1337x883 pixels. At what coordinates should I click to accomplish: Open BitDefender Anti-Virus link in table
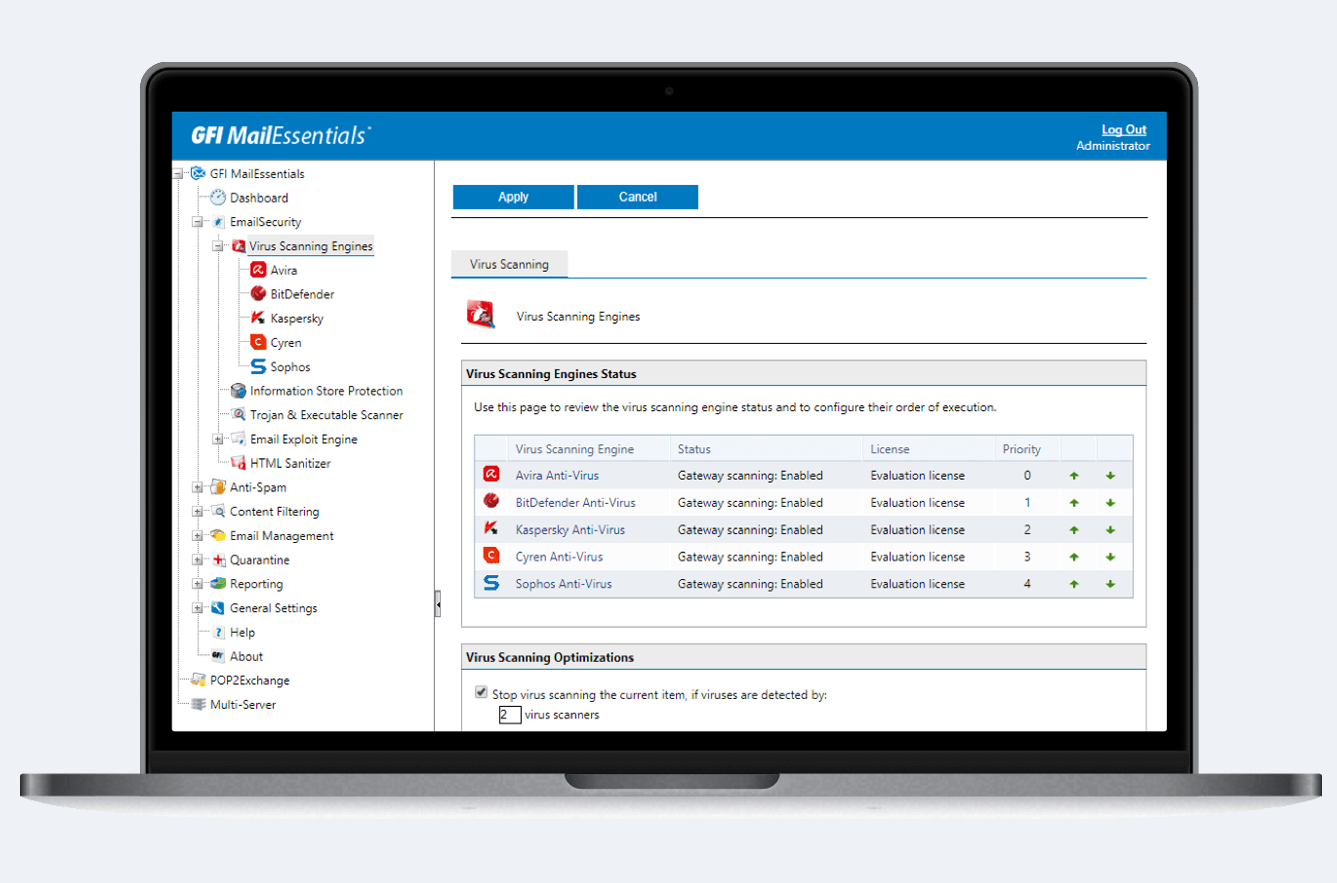tap(575, 503)
